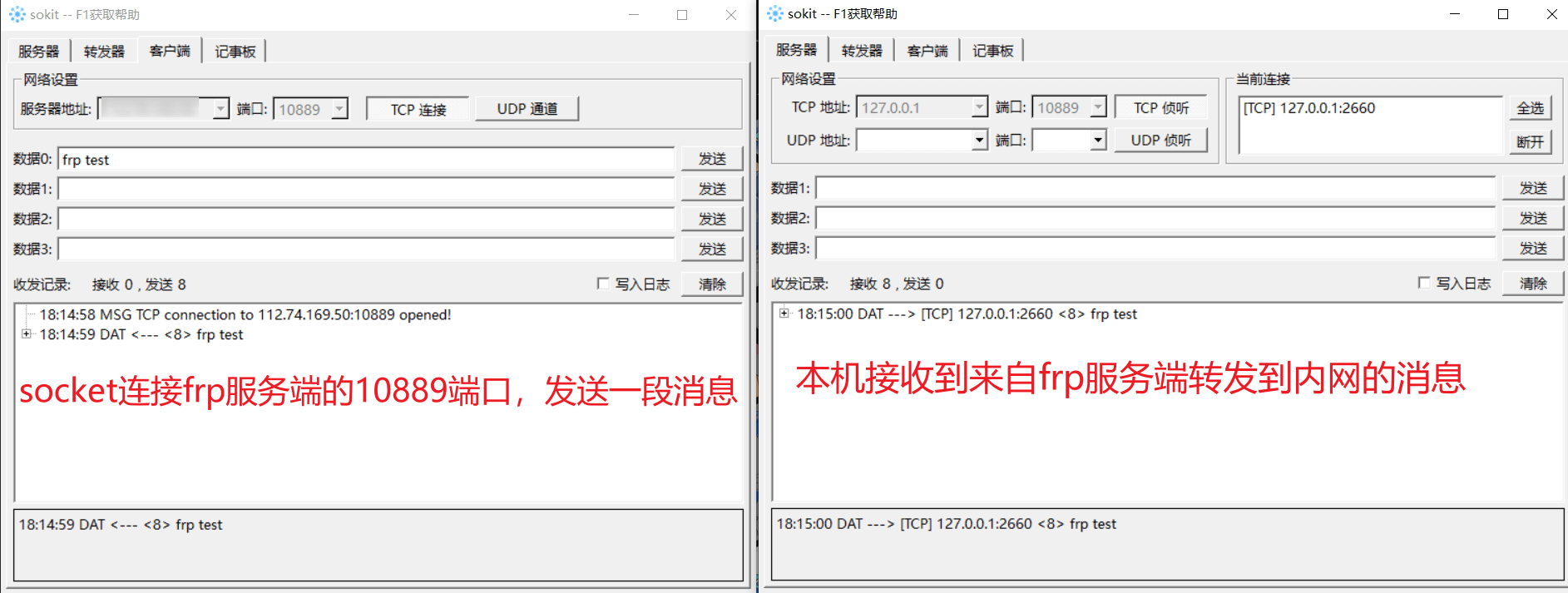1568x593 pixels.
Task: Click 数据1 input field in right window
Action: click(1155, 188)
